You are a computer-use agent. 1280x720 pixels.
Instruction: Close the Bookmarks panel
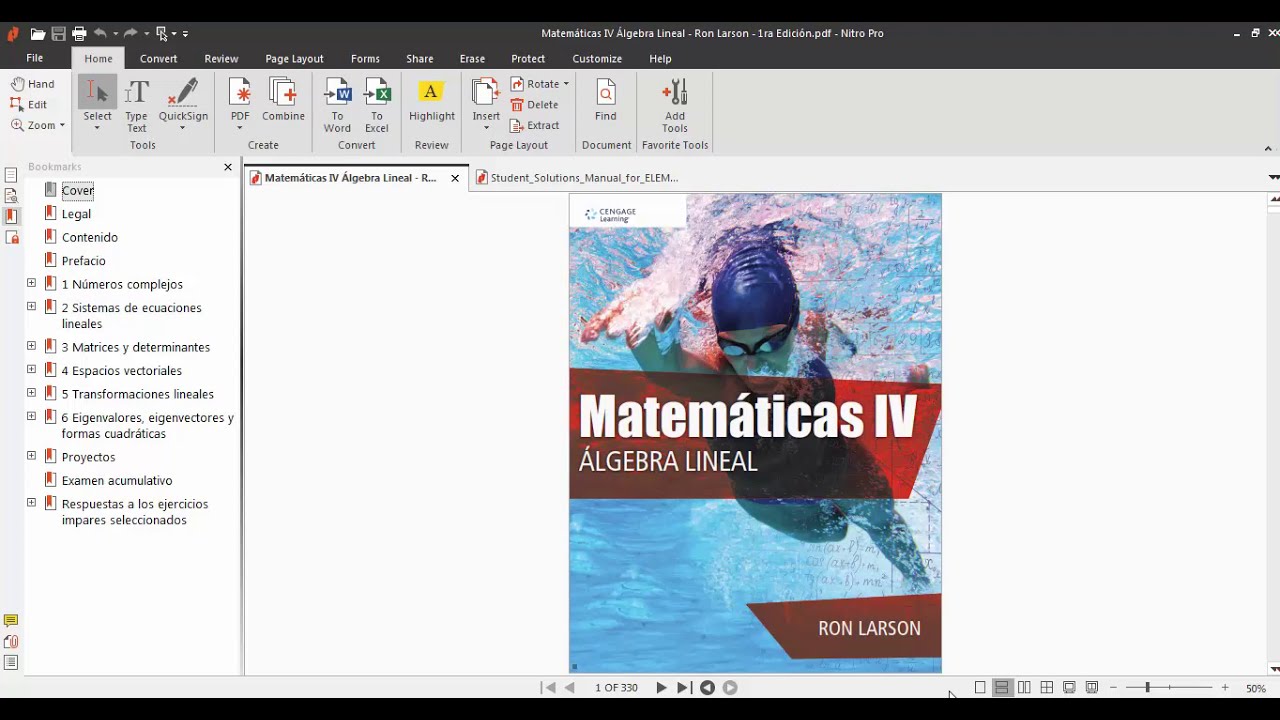(x=228, y=167)
